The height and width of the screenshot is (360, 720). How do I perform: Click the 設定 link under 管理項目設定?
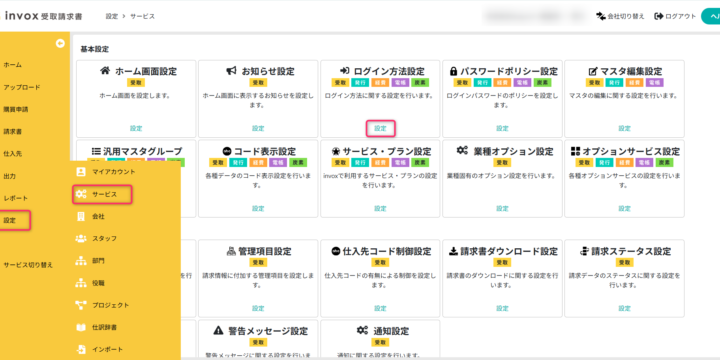click(x=258, y=309)
